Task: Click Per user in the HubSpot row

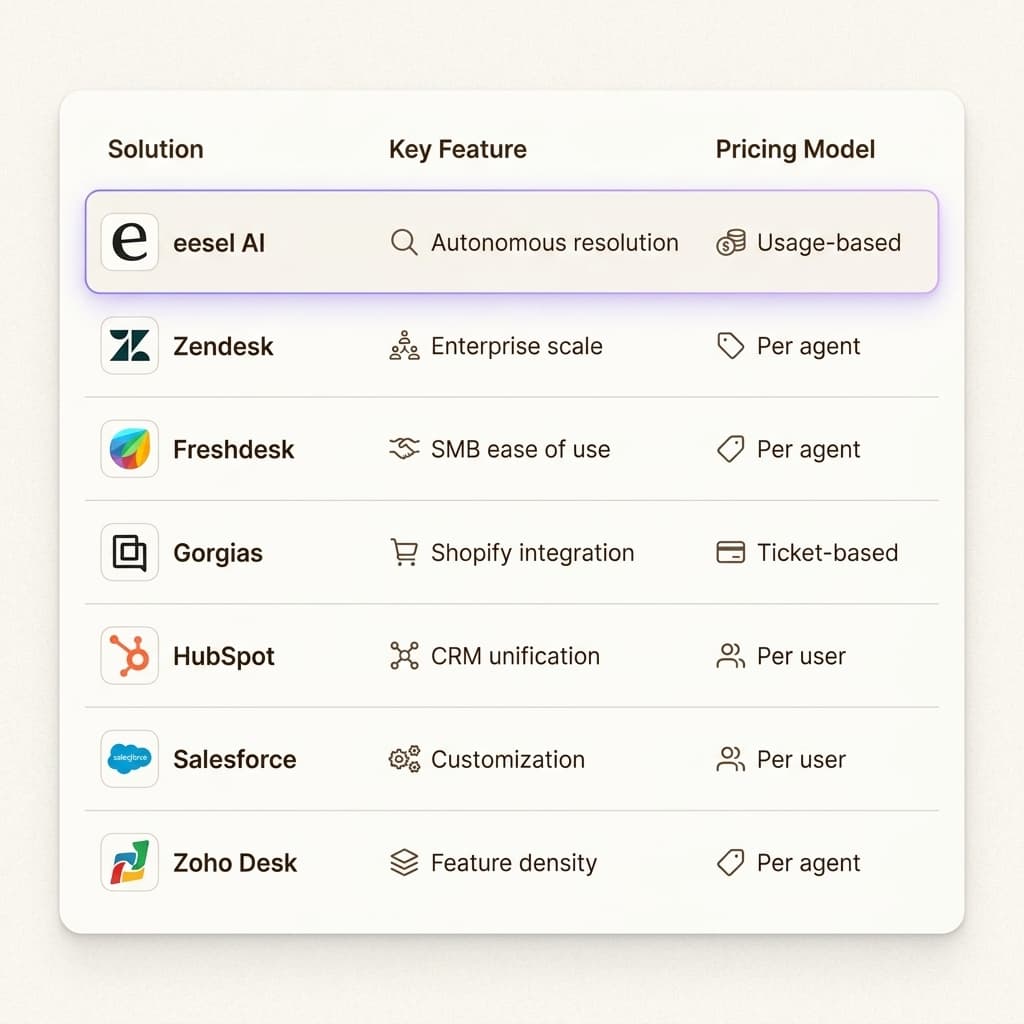Action: [801, 656]
